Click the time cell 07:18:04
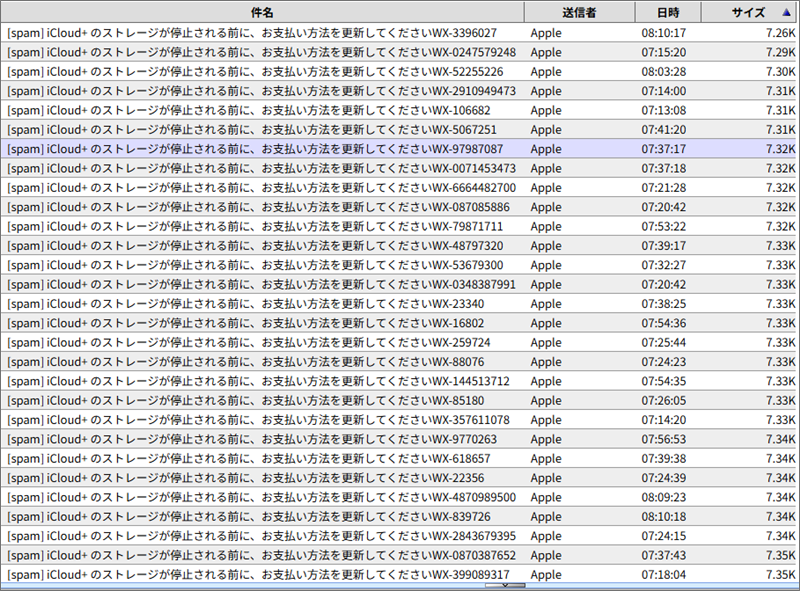Viewport: 800px width, 591px height. [664, 575]
